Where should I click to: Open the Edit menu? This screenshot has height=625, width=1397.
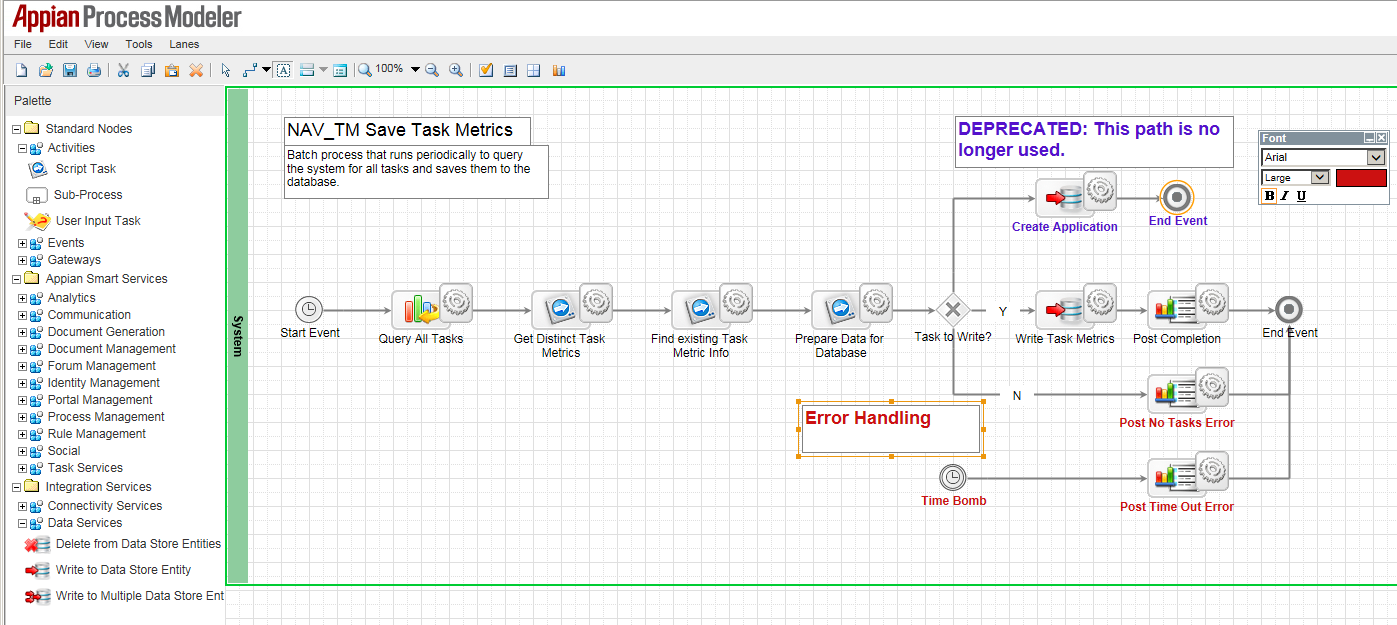point(58,44)
